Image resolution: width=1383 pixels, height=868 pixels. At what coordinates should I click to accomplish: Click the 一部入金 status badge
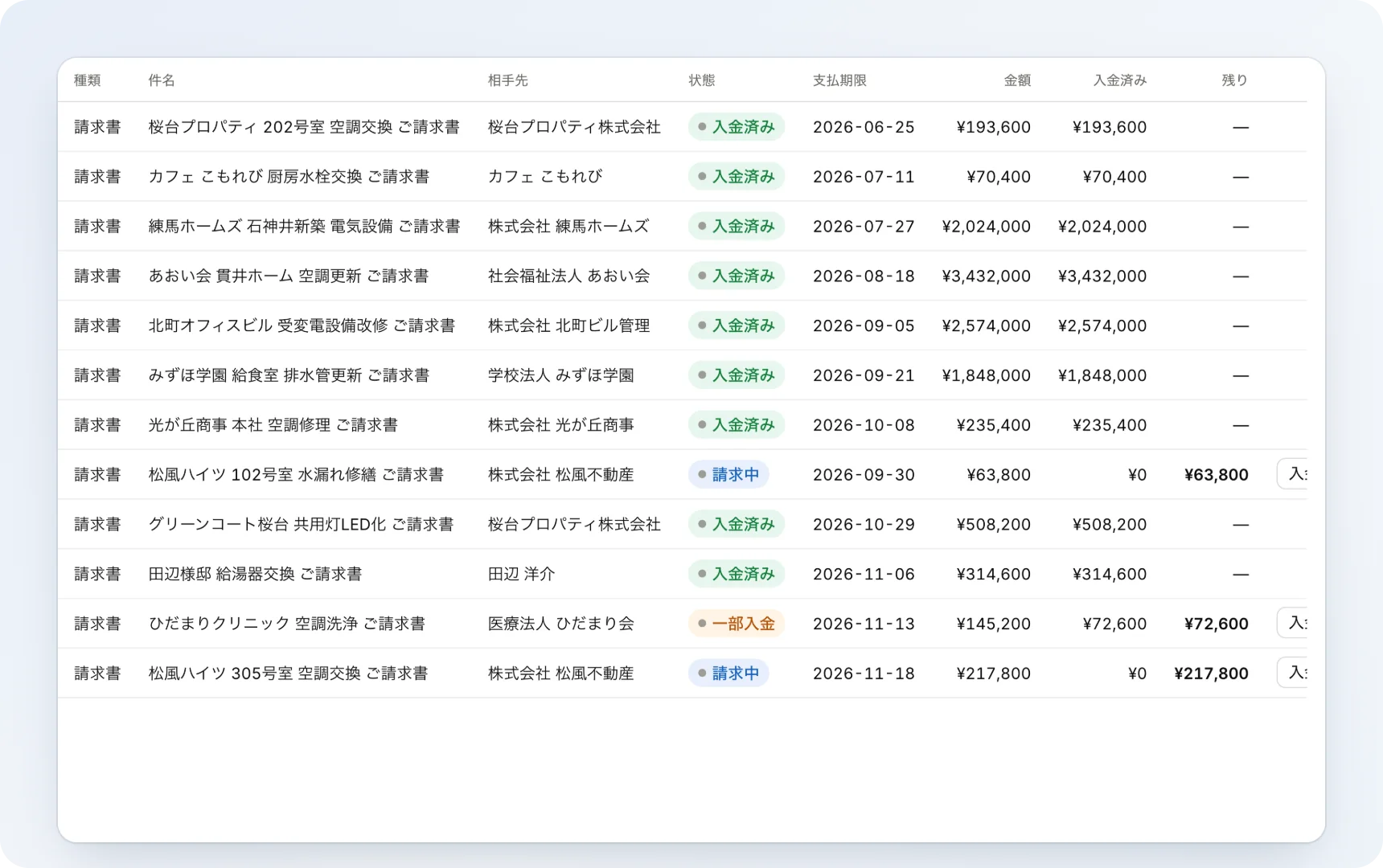[737, 624]
